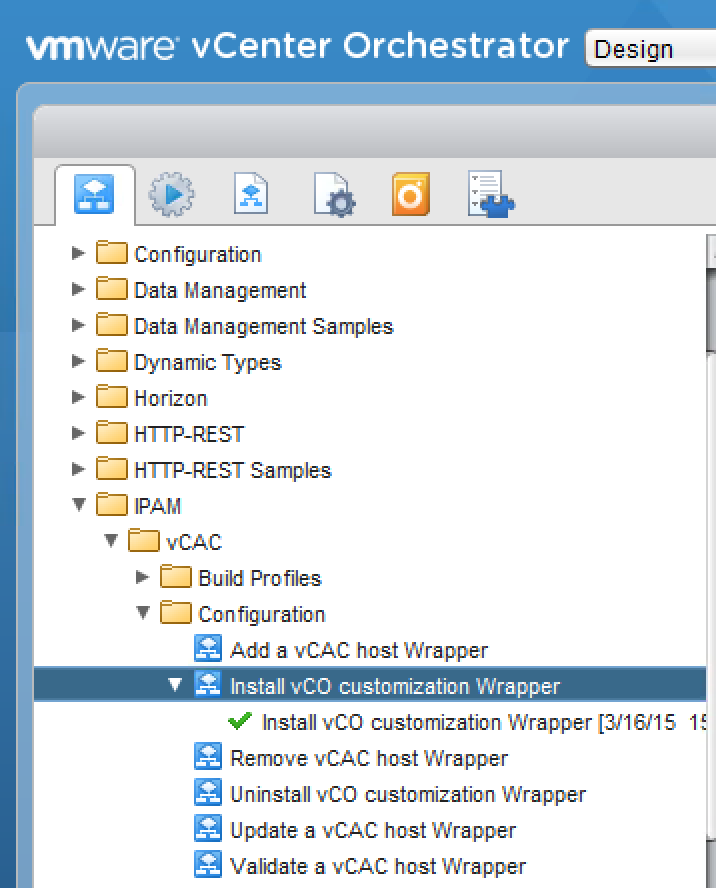
Task: Select the IPAM tree item
Action: (157, 506)
